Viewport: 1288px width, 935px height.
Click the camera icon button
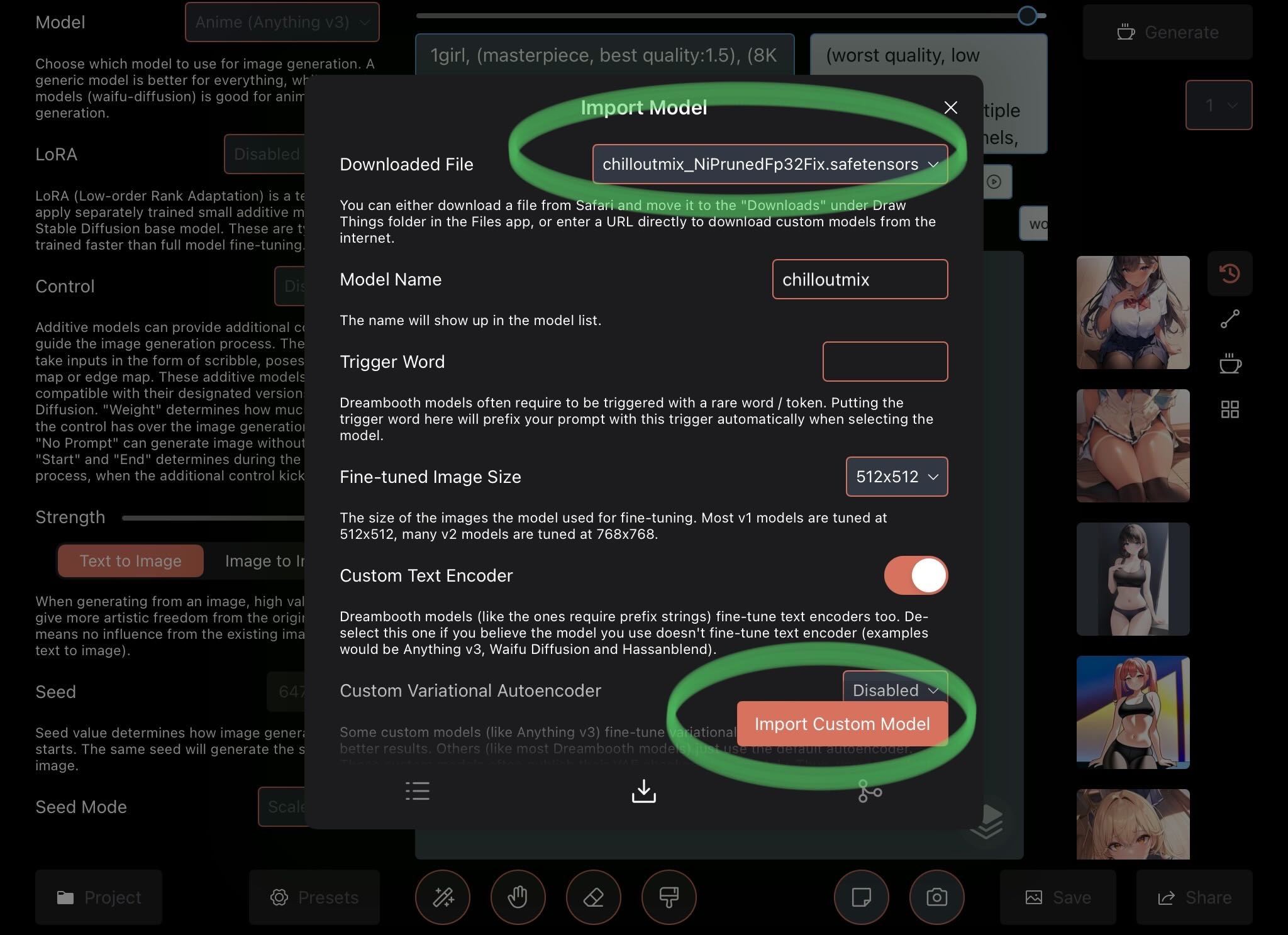[x=936, y=897]
